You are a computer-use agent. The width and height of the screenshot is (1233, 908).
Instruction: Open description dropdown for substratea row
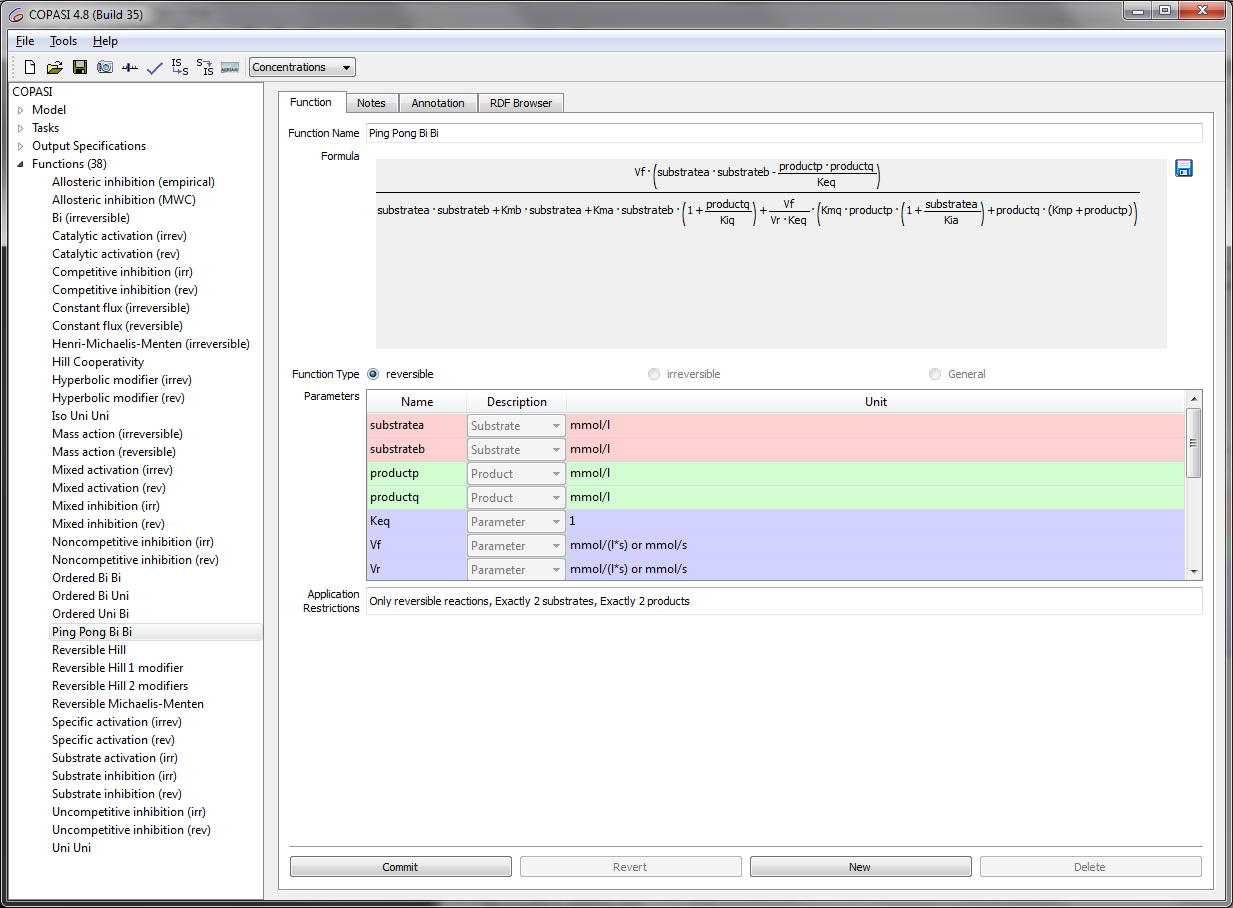(x=516, y=426)
